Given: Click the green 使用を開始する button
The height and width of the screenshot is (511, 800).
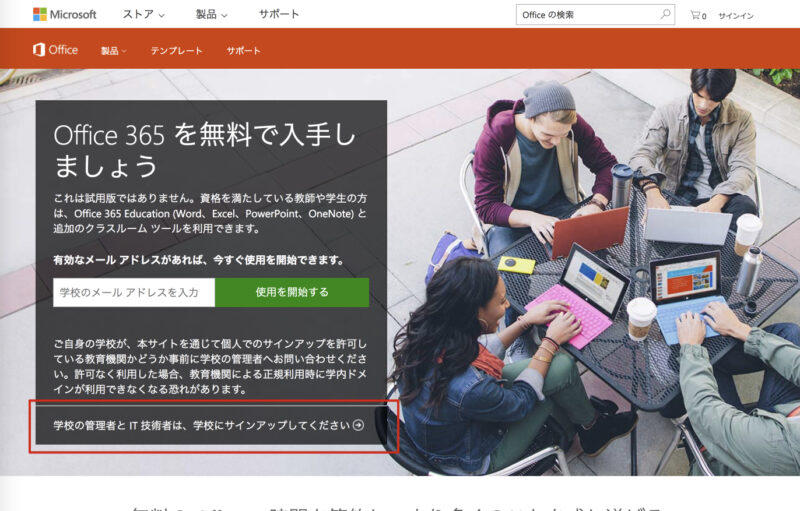Looking at the screenshot, I should 292,292.
